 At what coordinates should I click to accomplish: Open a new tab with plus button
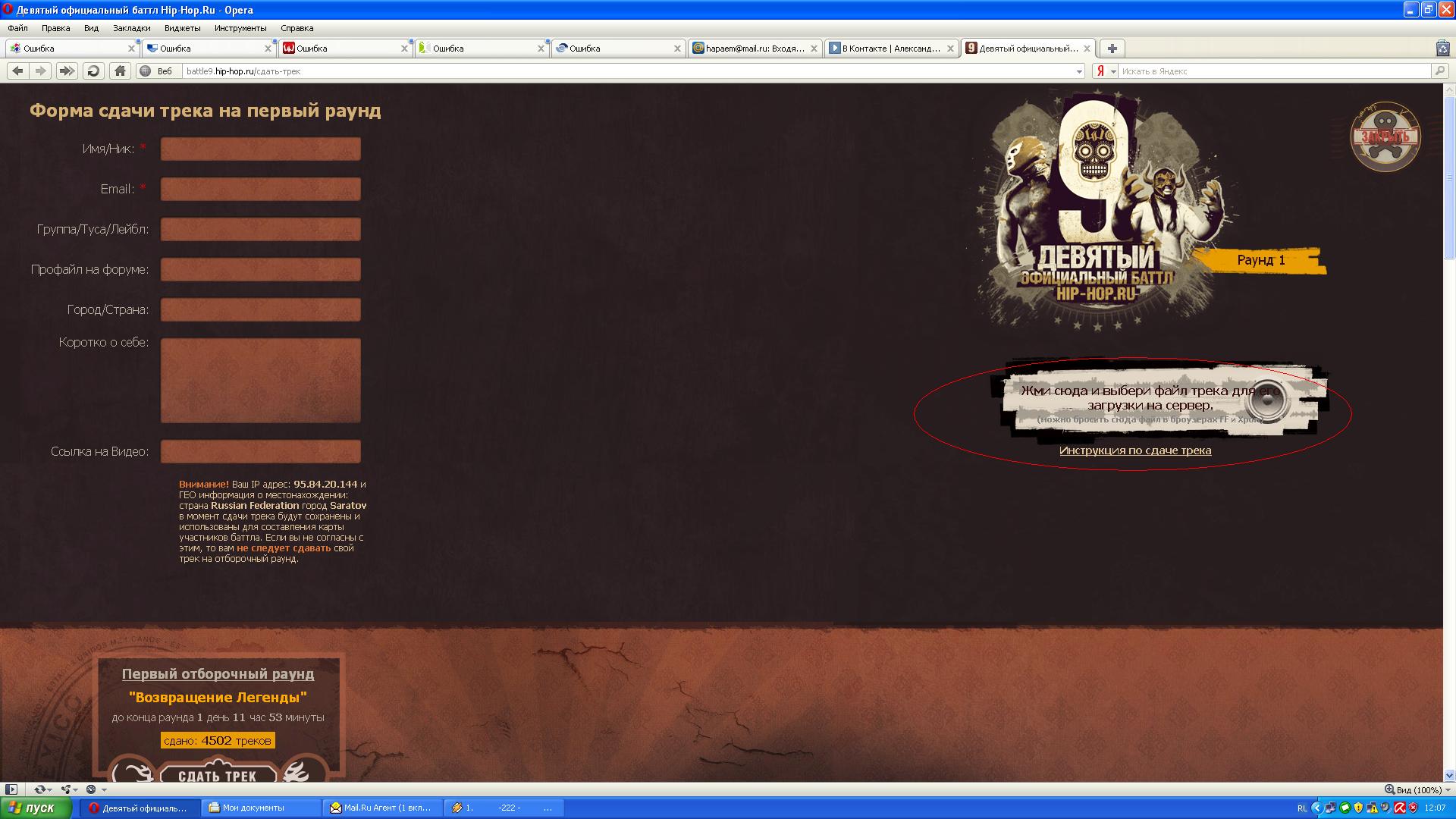pyautogui.click(x=1112, y=48)
